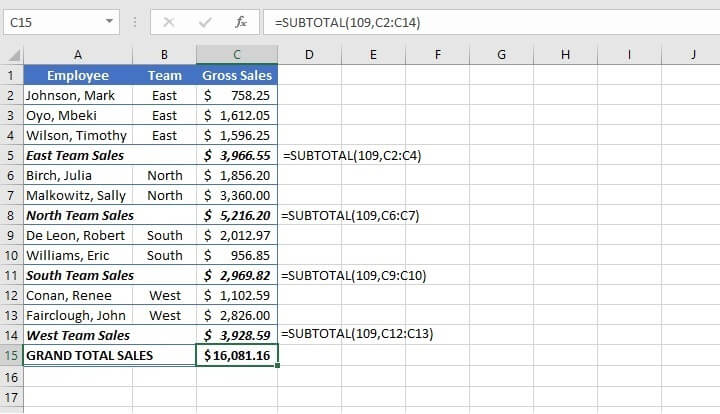Click the $1,612.05 sales value

237,115
